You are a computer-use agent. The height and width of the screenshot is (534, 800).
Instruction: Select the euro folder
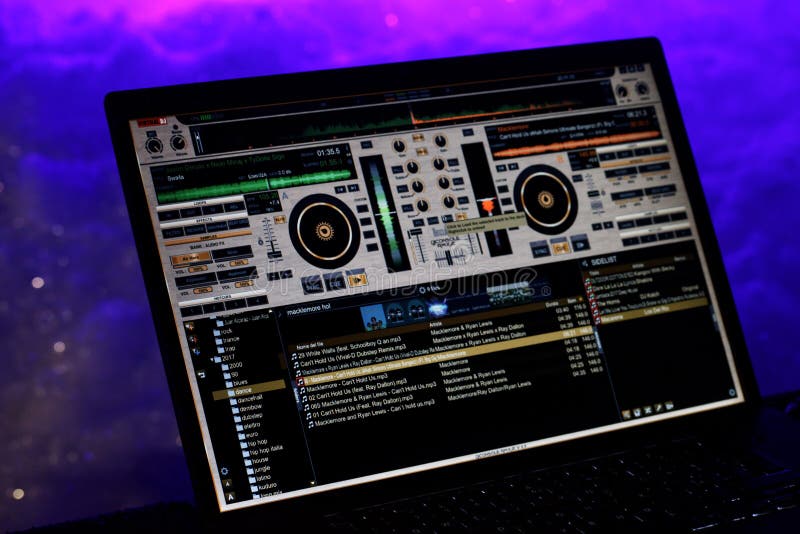(x=248, y=435)
